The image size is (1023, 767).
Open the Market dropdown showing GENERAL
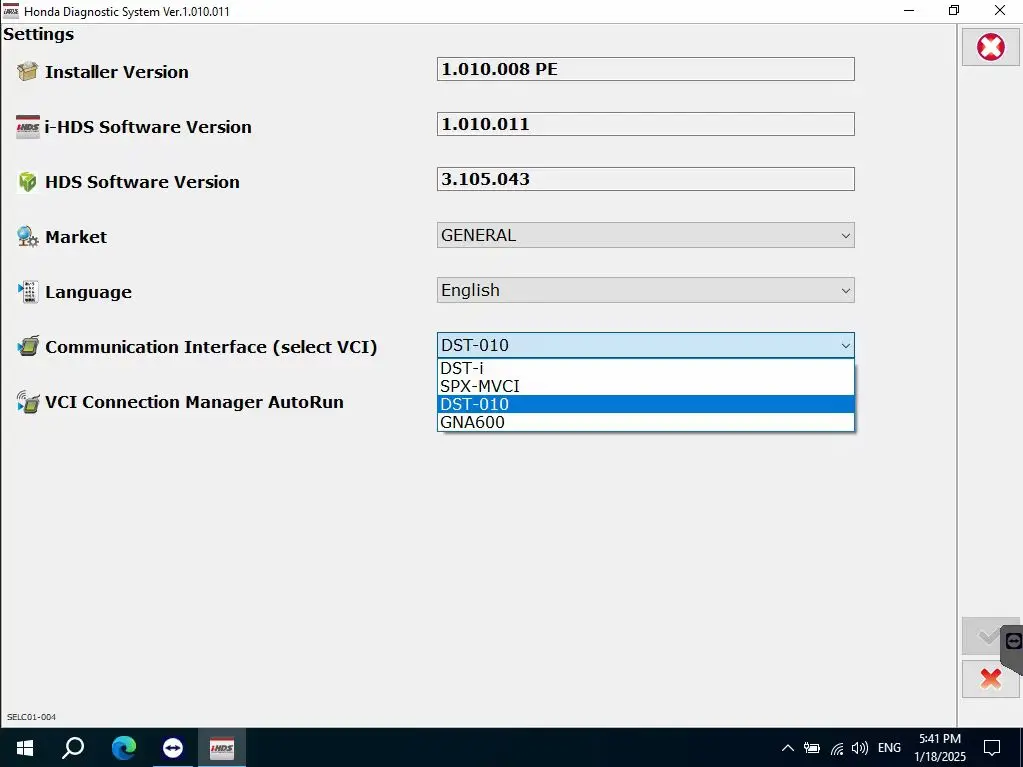coord(646,236)
